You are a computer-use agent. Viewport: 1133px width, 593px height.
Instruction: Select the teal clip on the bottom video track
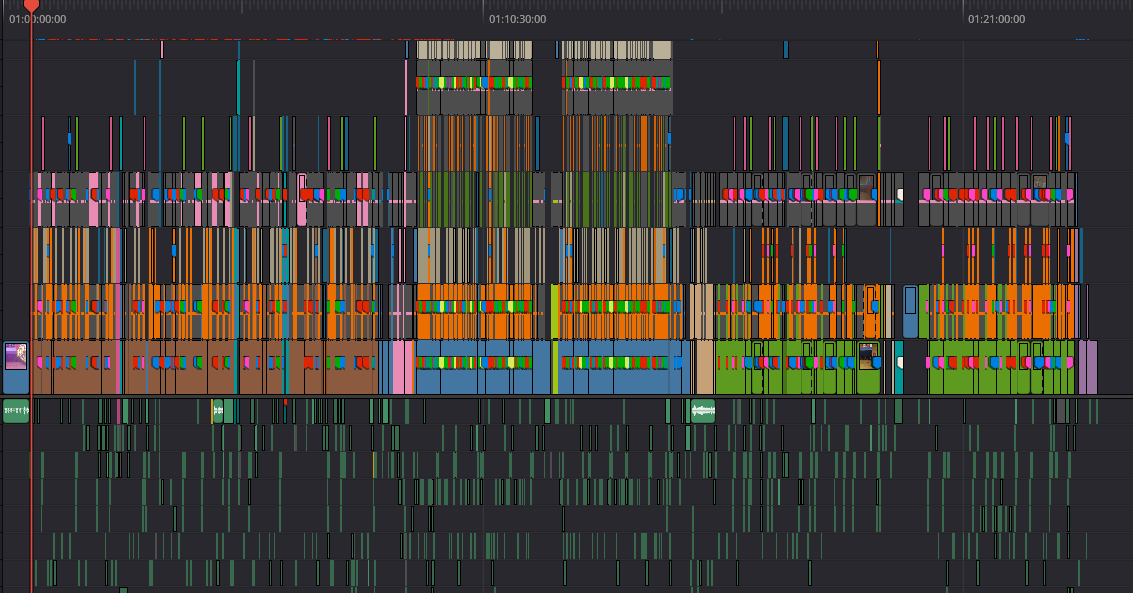[x=899, y=368]
